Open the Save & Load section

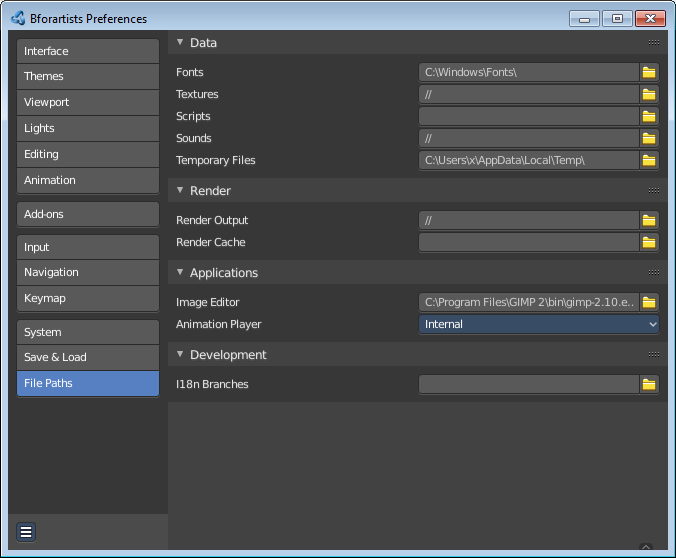(88, 357)
